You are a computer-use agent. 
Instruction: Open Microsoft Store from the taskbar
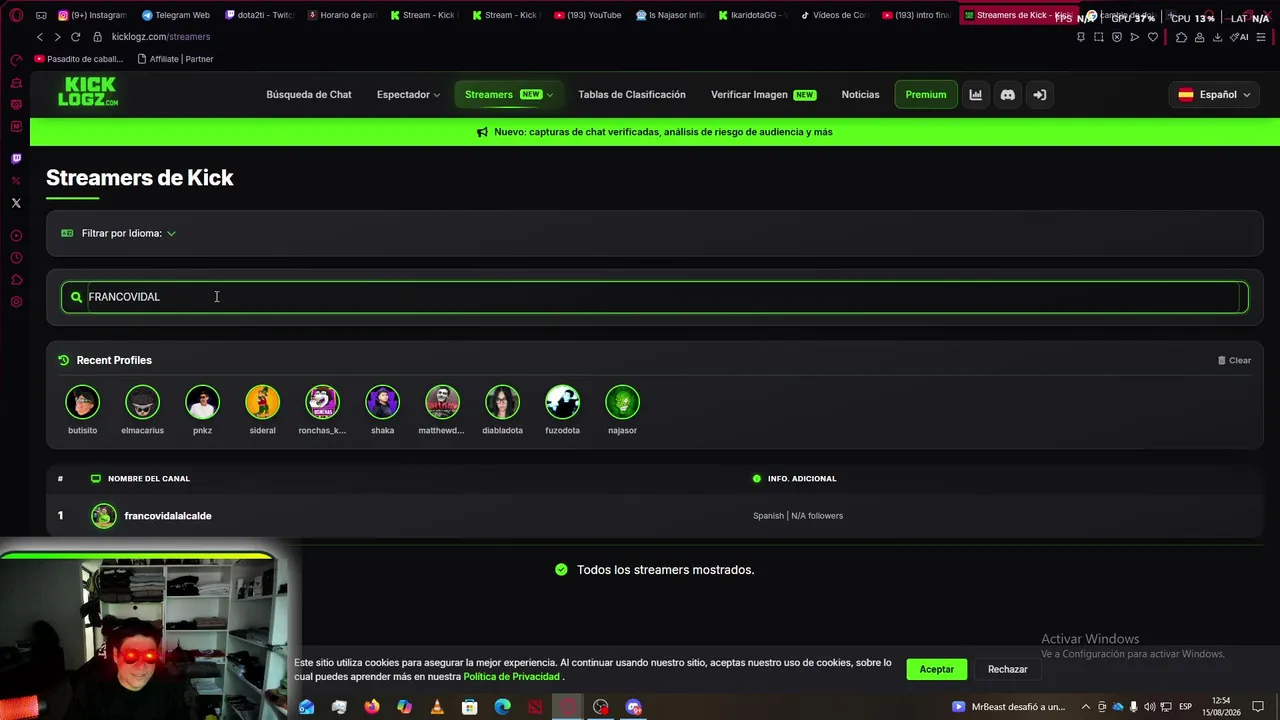tap(469, 707)
